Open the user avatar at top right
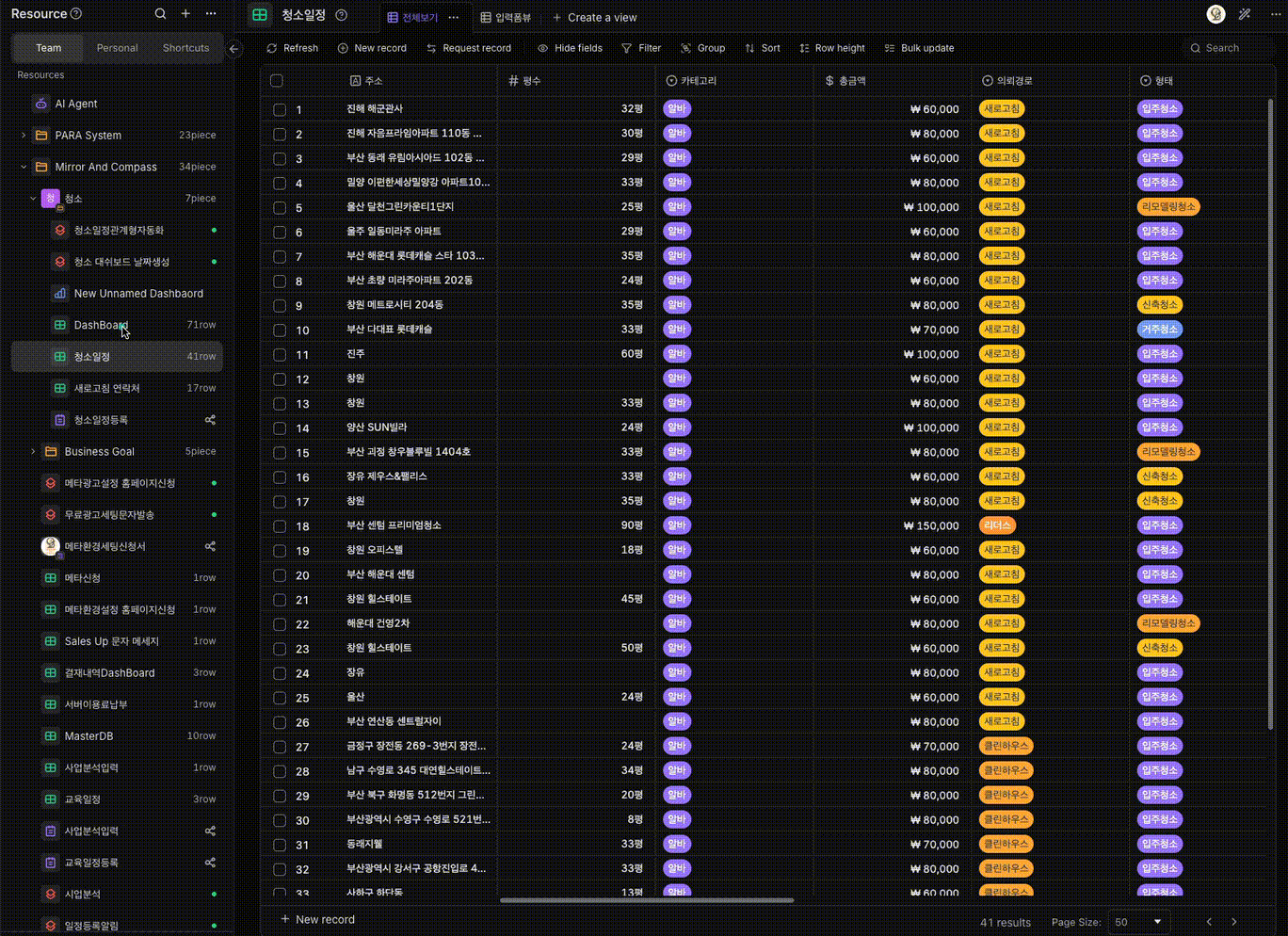The image size is (1288, 936). click(x=1216, y=14)
